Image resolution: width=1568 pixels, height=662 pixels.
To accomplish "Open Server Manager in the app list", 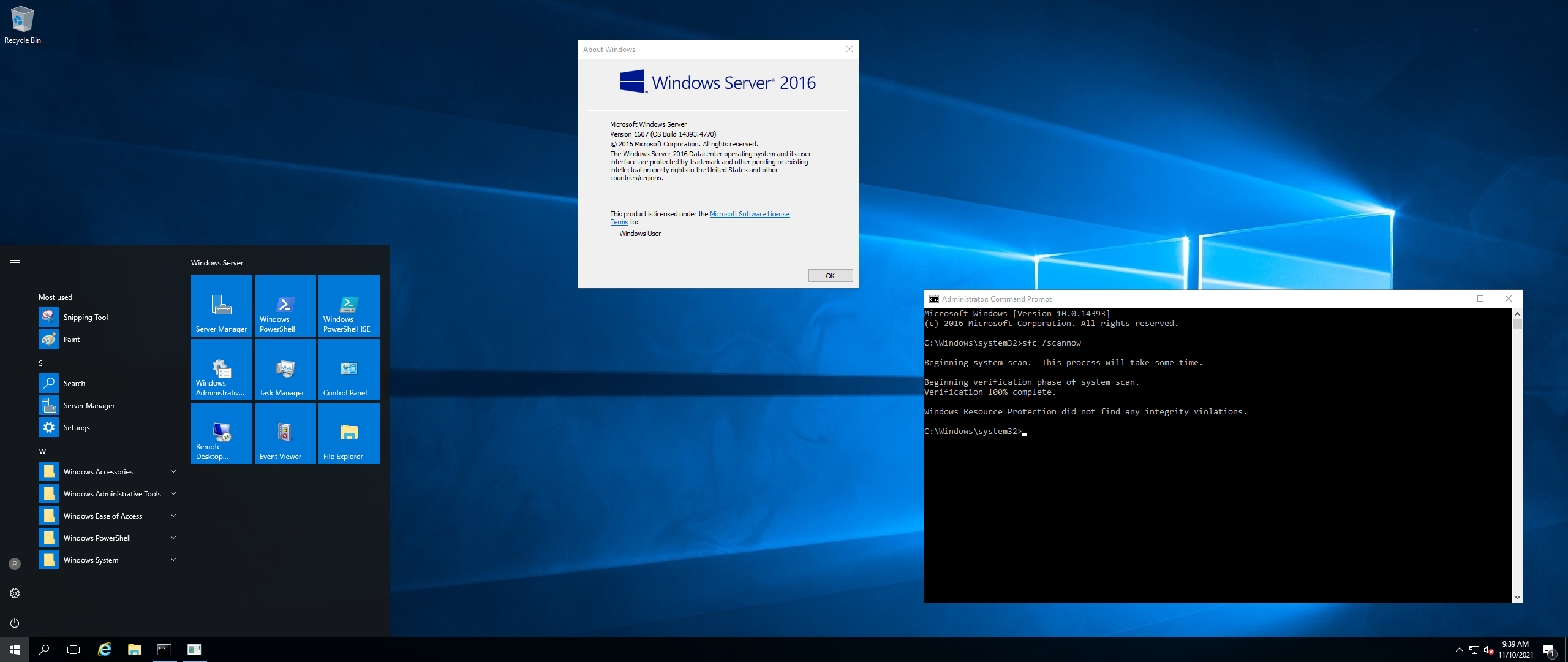I will point(108,406).
